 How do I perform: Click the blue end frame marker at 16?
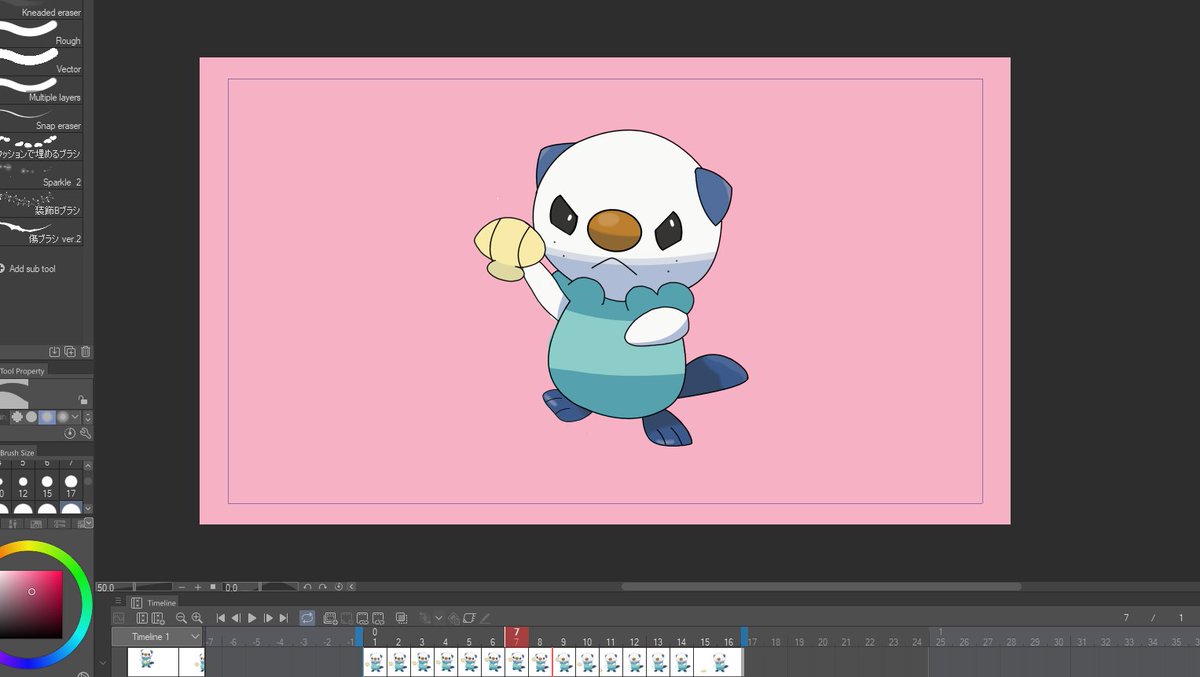(x=744, y=636)
